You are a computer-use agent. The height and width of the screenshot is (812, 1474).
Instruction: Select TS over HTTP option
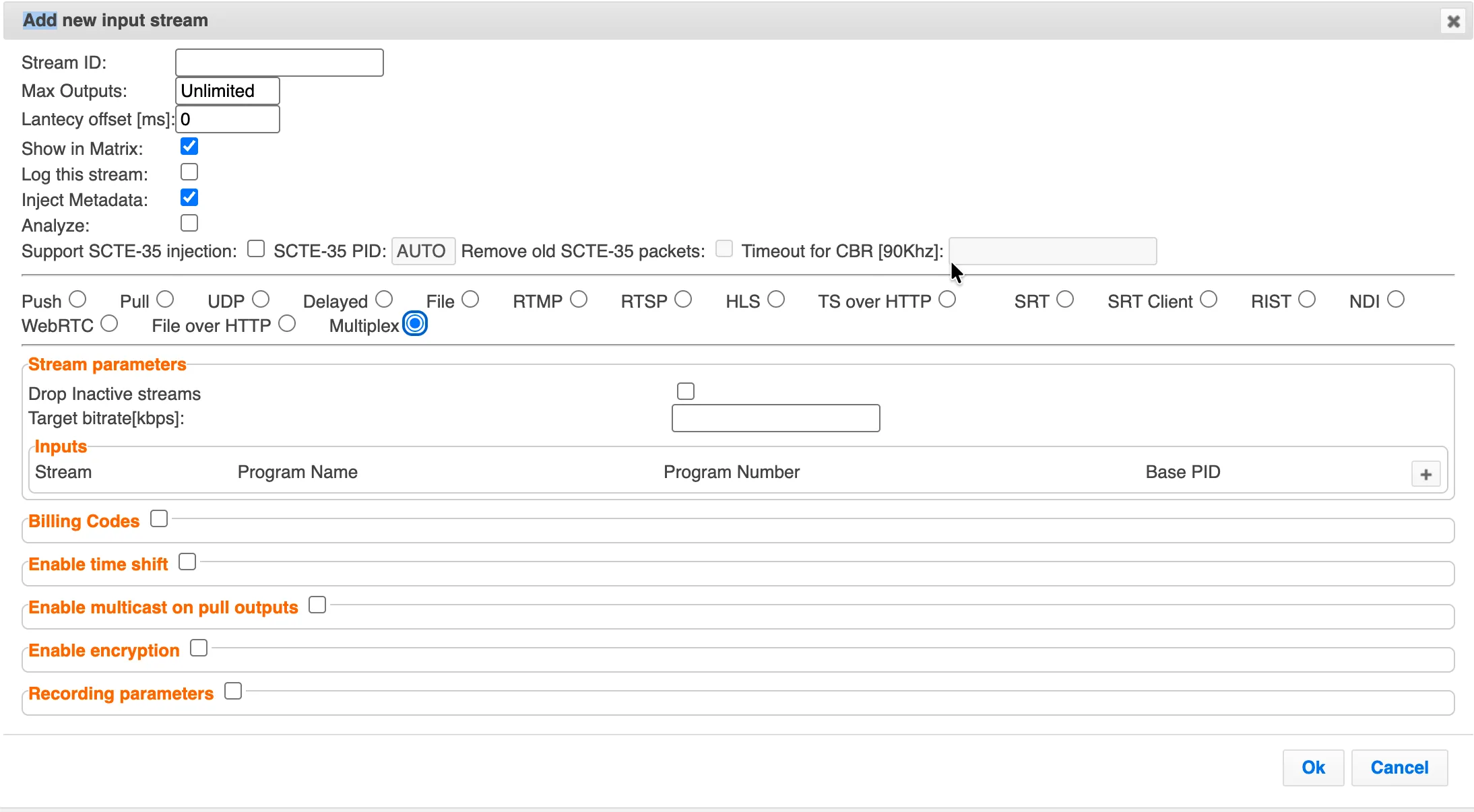947,299
